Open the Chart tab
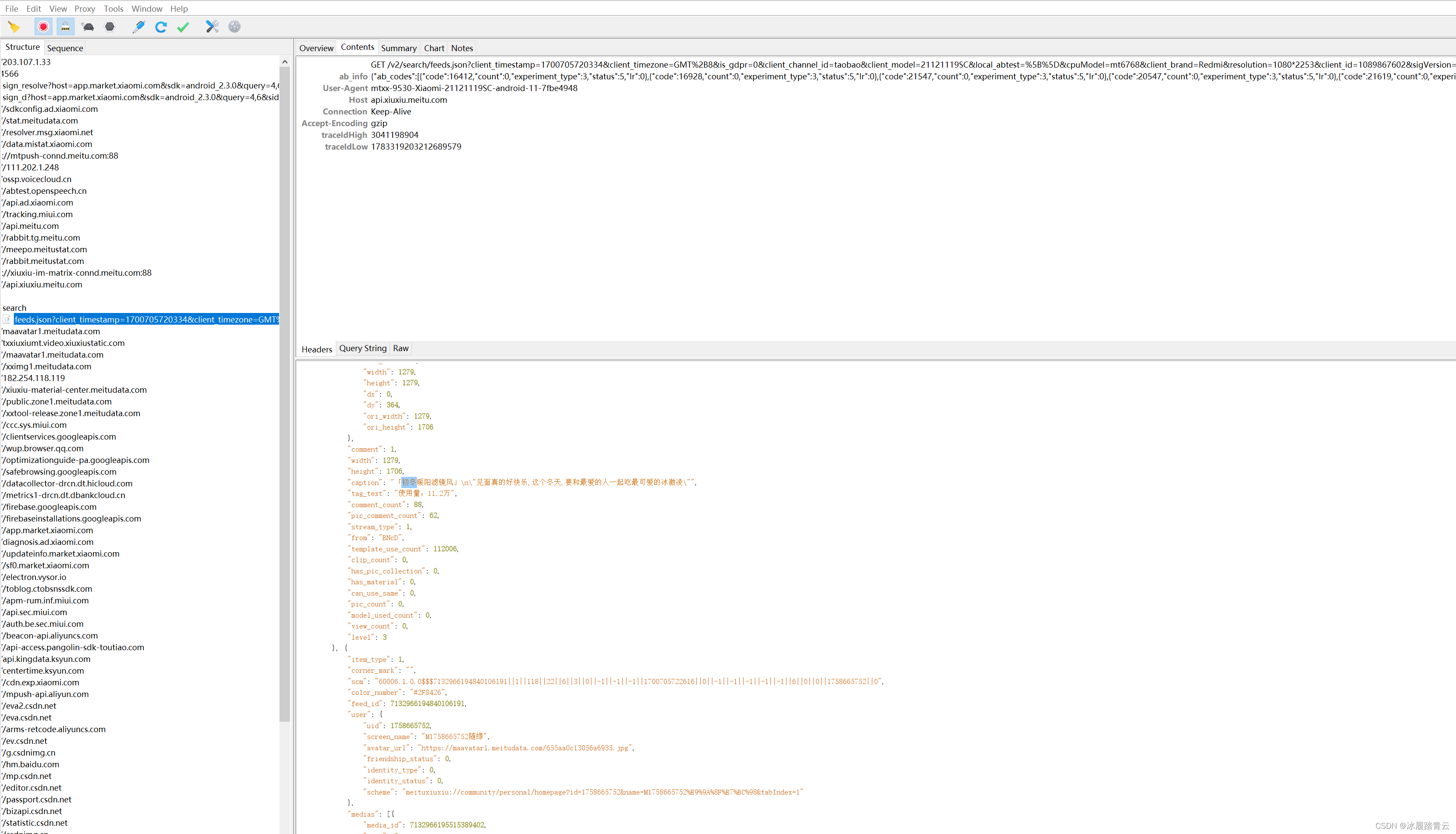 [x=434, y=48]
